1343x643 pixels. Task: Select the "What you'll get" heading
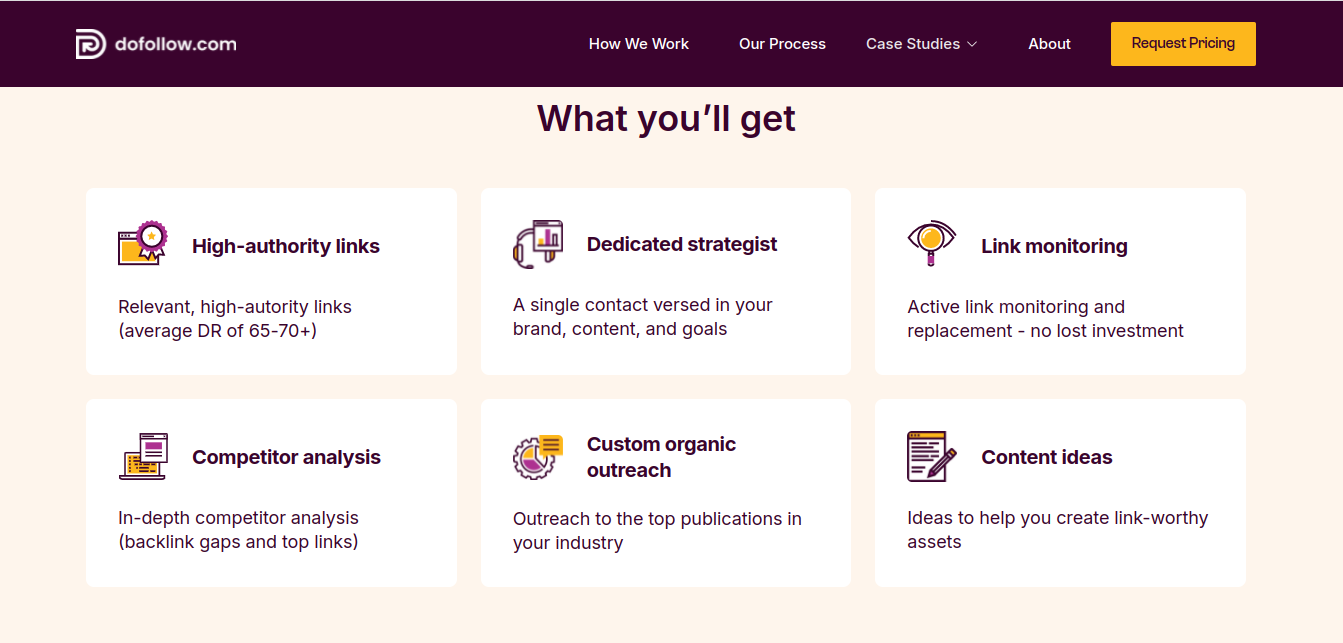click(666, 118)
